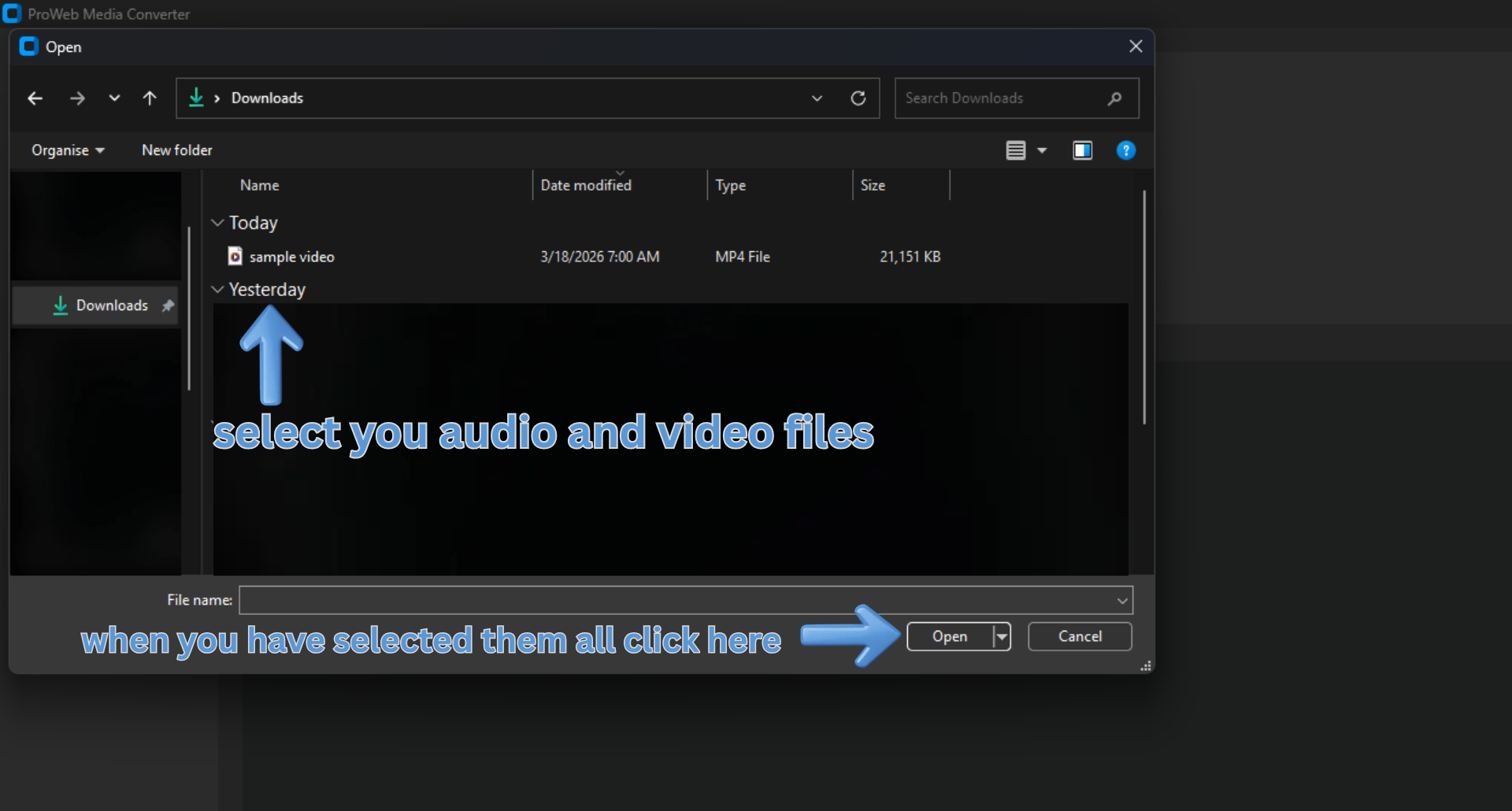Refresh the Downloads folder view
1512x811 pixels.
[858, 98]
